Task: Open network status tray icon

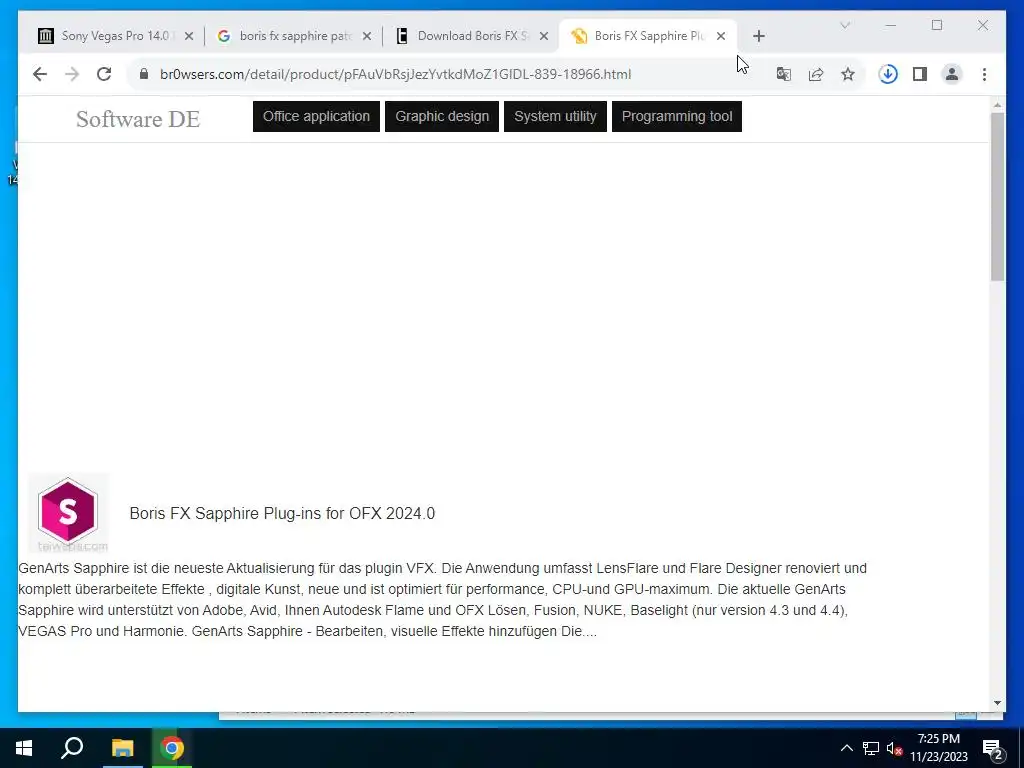Action: pyautogui.click(x=871, y=748)
